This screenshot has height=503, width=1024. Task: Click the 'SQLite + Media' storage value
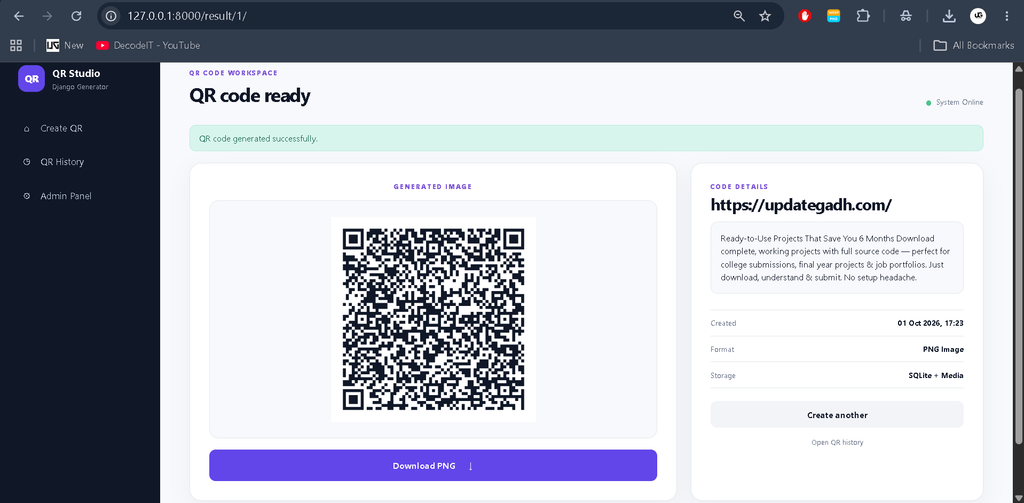tap(936, 376)
